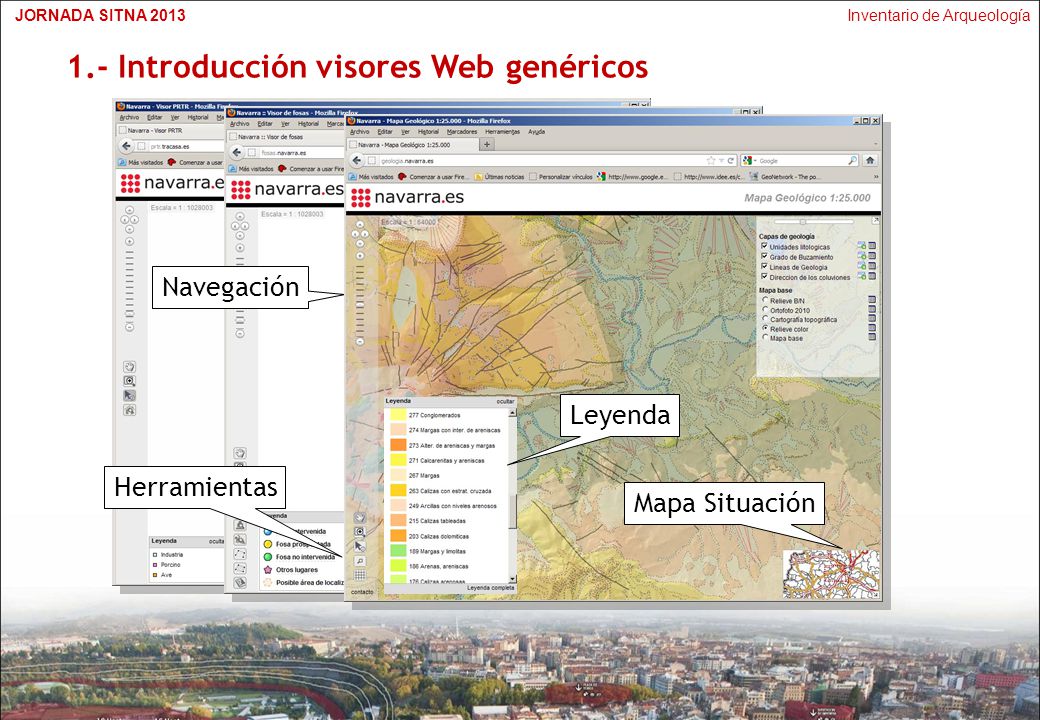This screenshot has height=720, width=1040.
Task: Expand the bookmarks toolbar overflow chevron
Action: click(x=876, y=177)
